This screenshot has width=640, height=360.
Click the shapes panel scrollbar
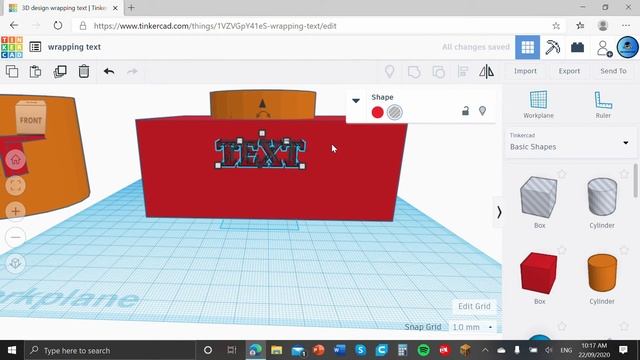click(636, 180)
